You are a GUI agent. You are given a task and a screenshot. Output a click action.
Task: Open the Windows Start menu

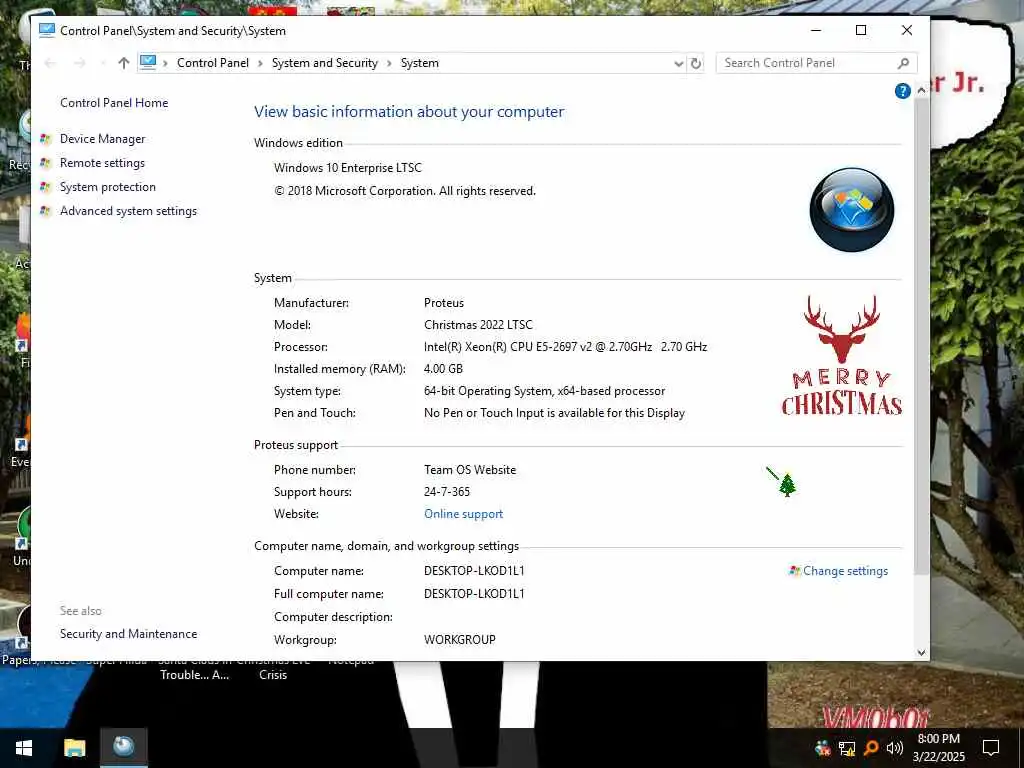tap(24, 748)
